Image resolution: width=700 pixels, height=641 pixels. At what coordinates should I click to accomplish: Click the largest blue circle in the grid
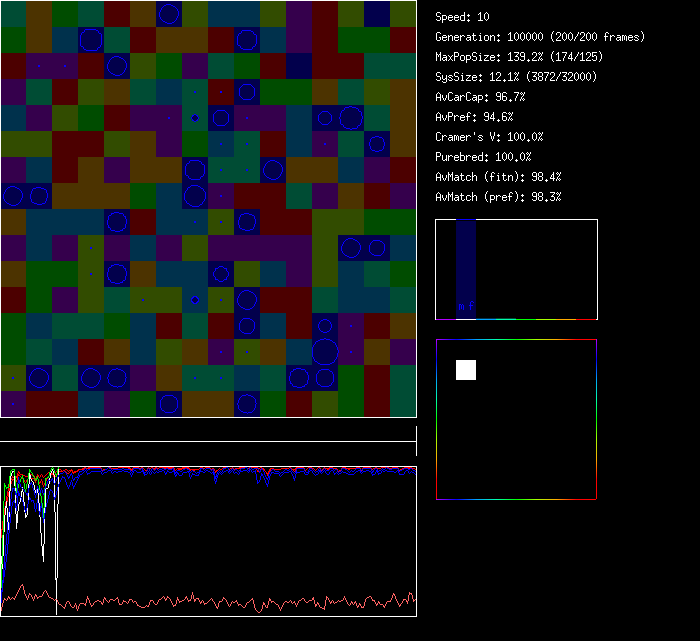(x=325, y=352)
